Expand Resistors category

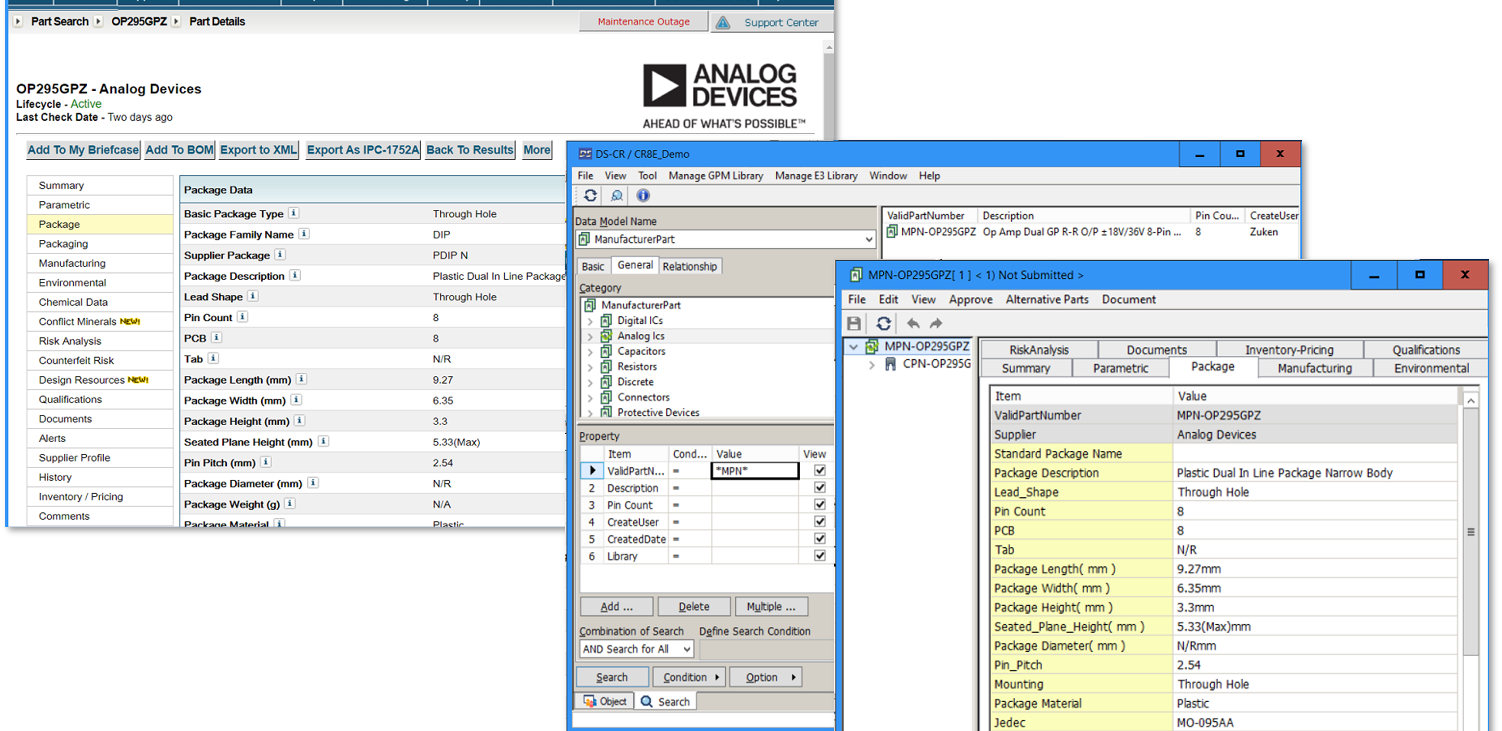click(590, 367)
